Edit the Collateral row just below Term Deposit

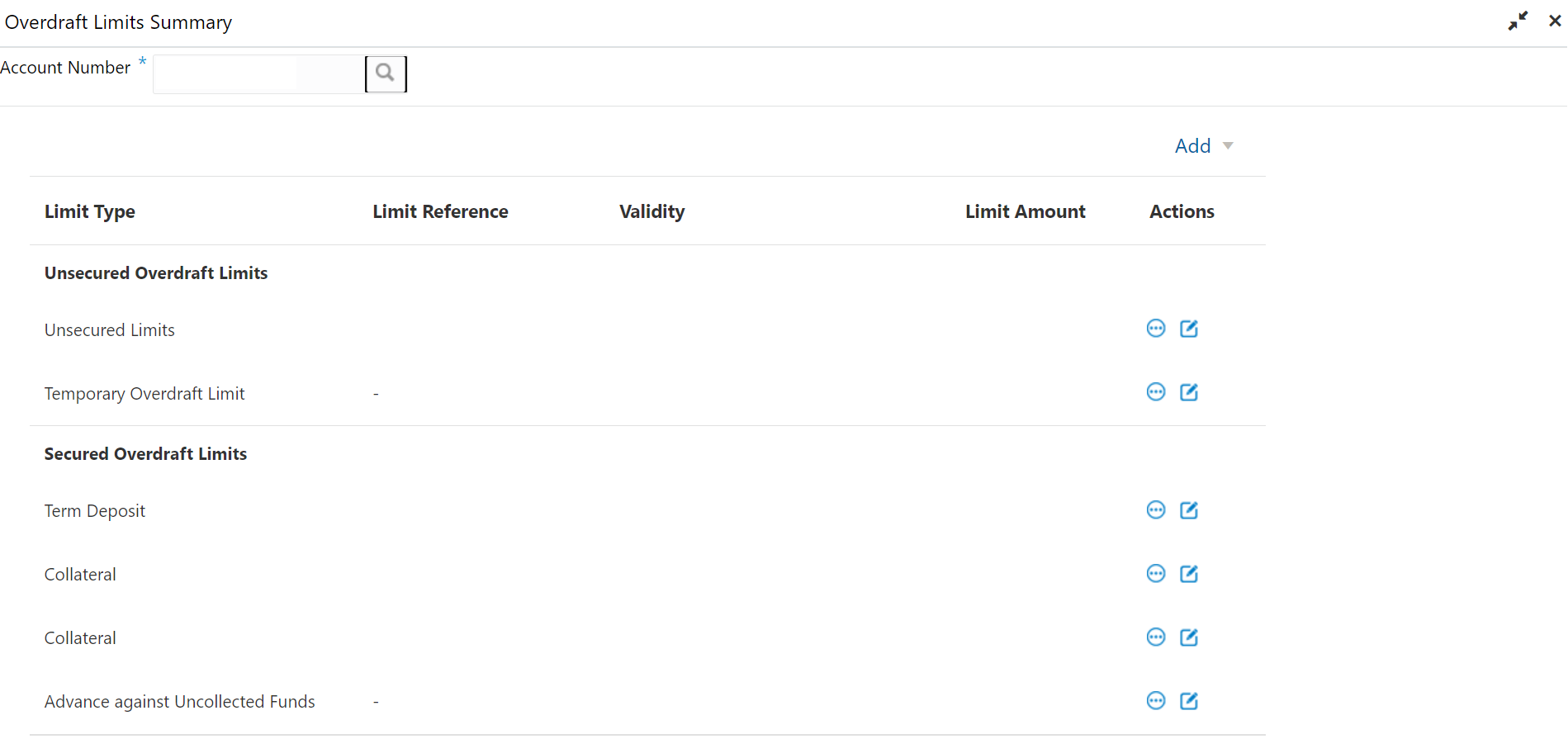pos(1189,574)
